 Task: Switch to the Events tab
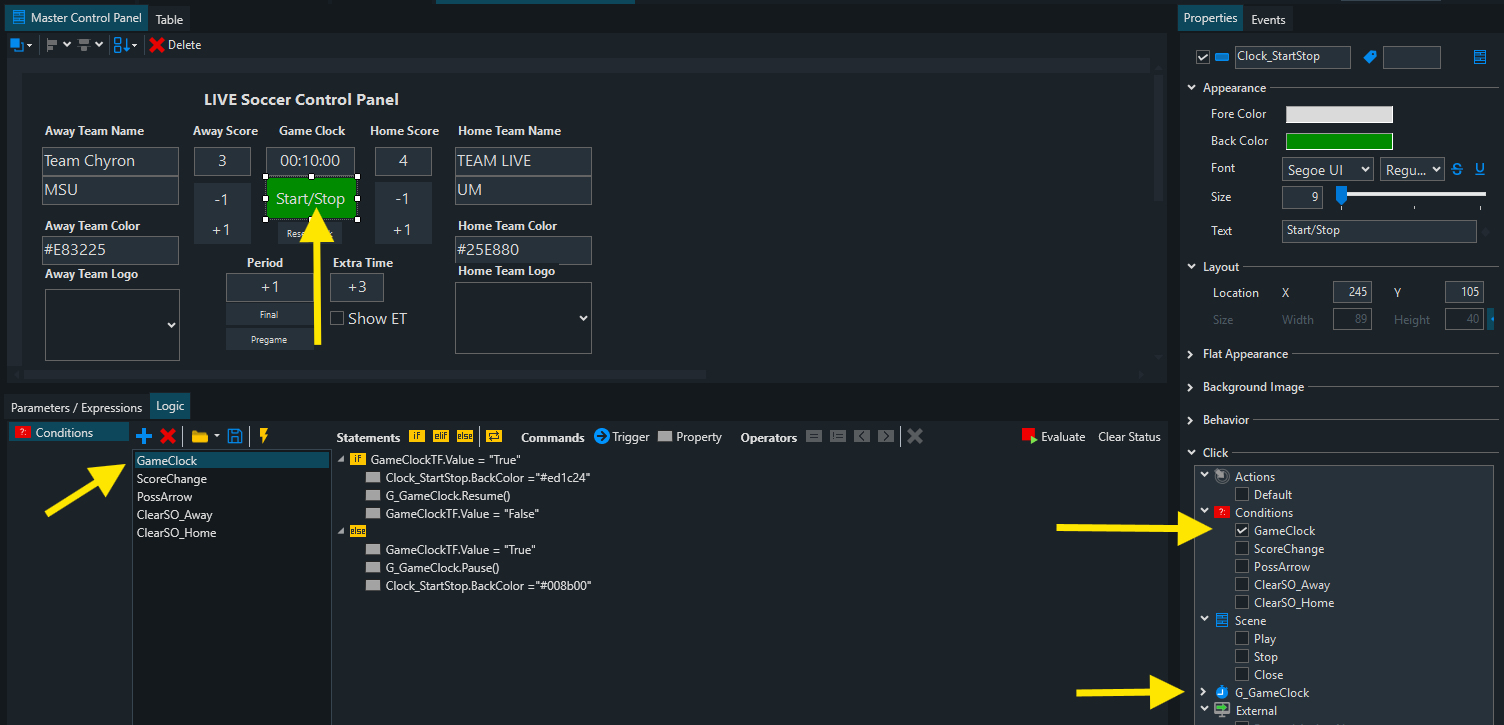pyautogui.click(x=1268, y=19)
